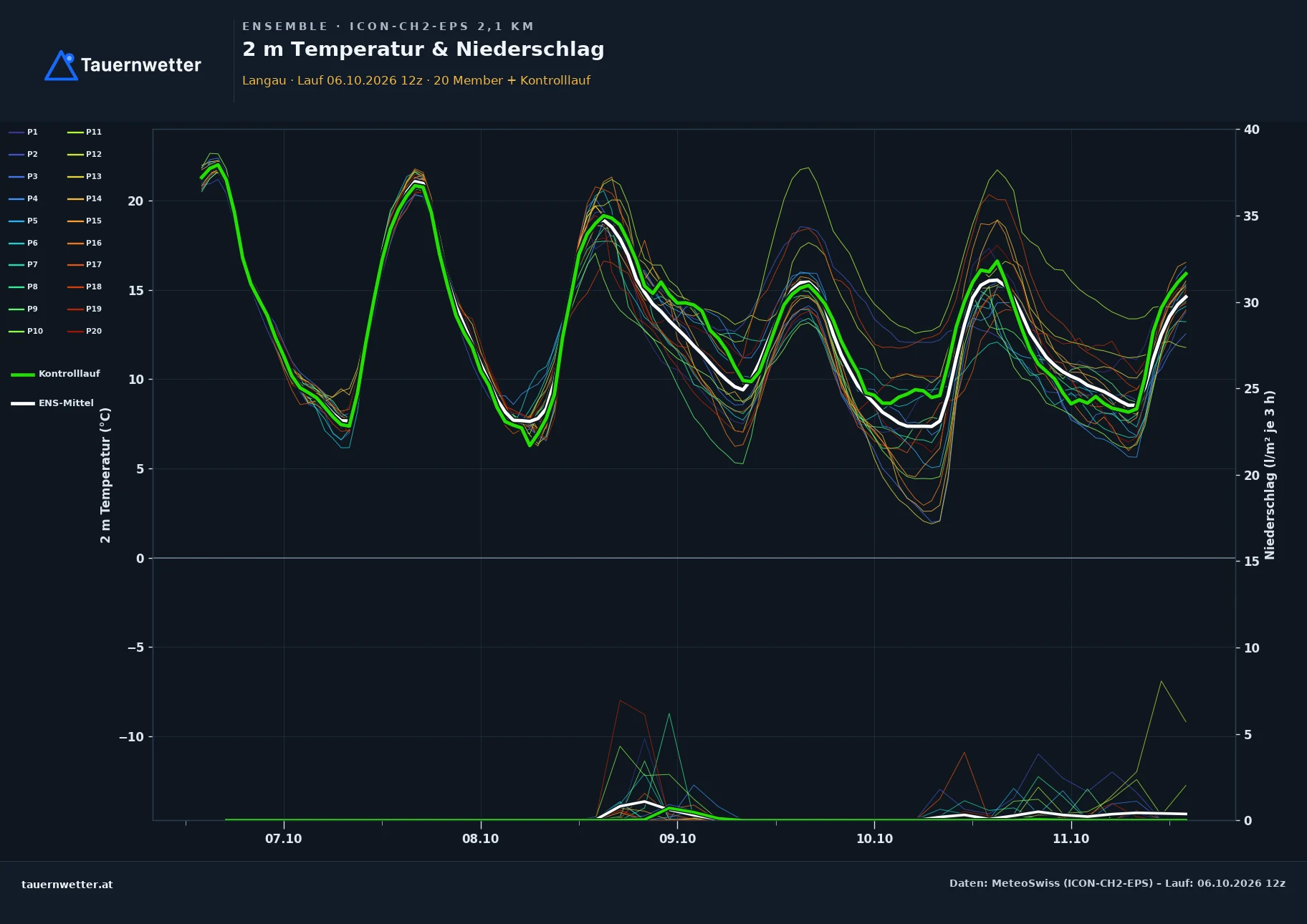1307x924 pixels.
Task: Select legend entry P7
Action: (24, 264)
